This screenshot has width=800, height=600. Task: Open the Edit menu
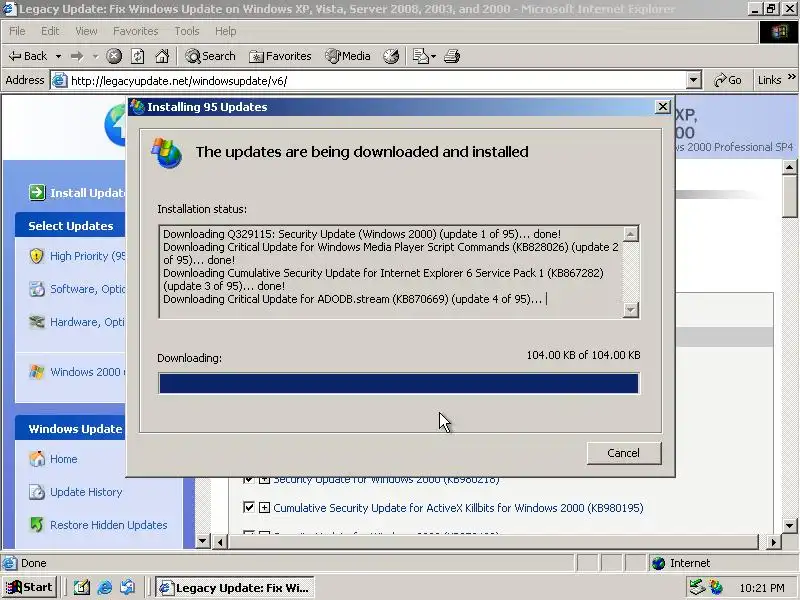coord(50,31)
